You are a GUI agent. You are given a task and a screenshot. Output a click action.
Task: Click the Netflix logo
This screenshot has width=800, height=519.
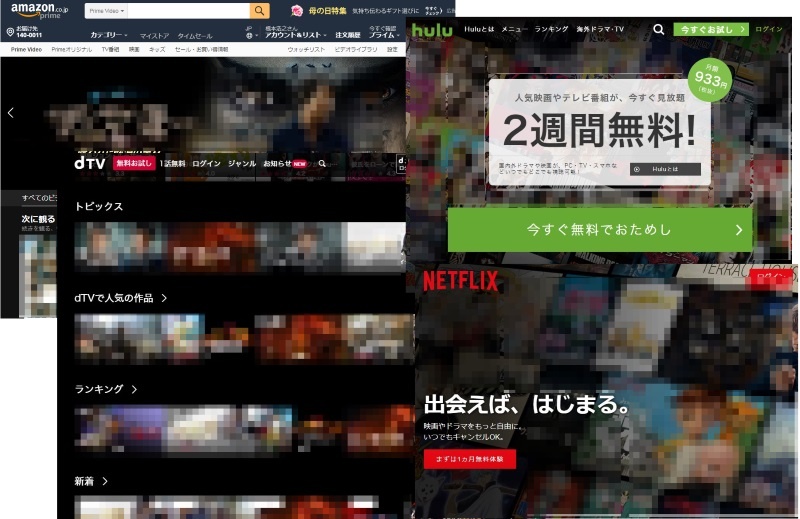[460, 281]
